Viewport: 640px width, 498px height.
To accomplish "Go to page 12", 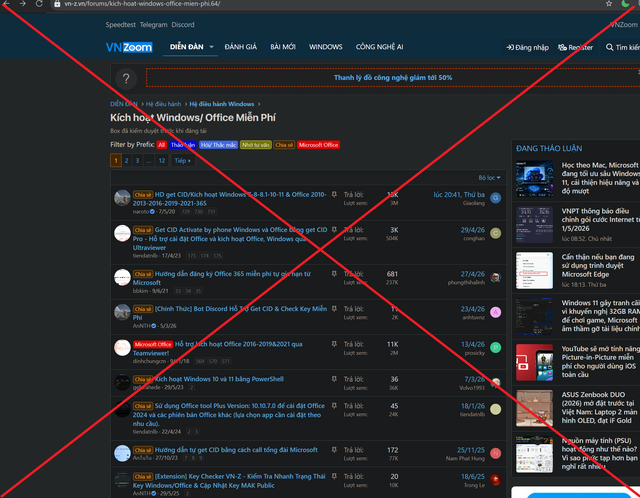I will click(162, 160).
